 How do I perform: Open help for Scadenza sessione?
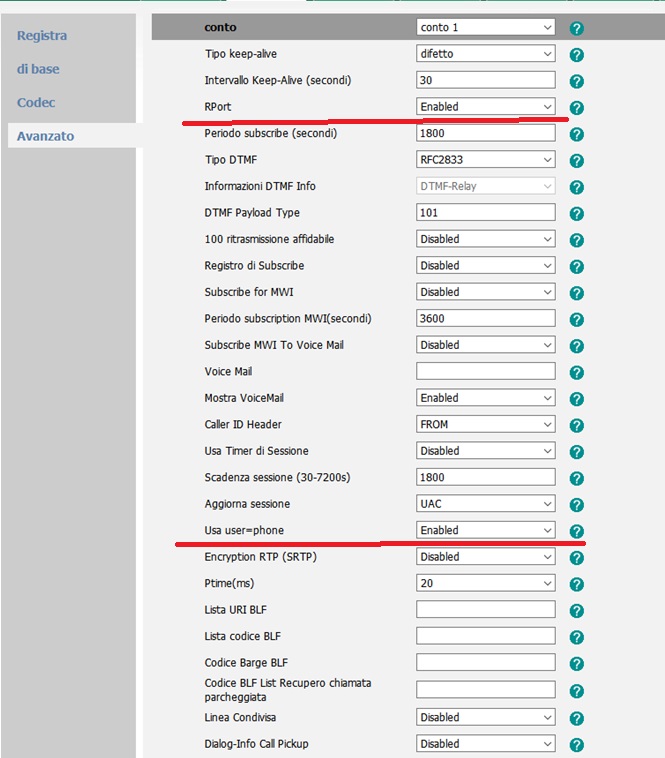click(x=576, y=479)
